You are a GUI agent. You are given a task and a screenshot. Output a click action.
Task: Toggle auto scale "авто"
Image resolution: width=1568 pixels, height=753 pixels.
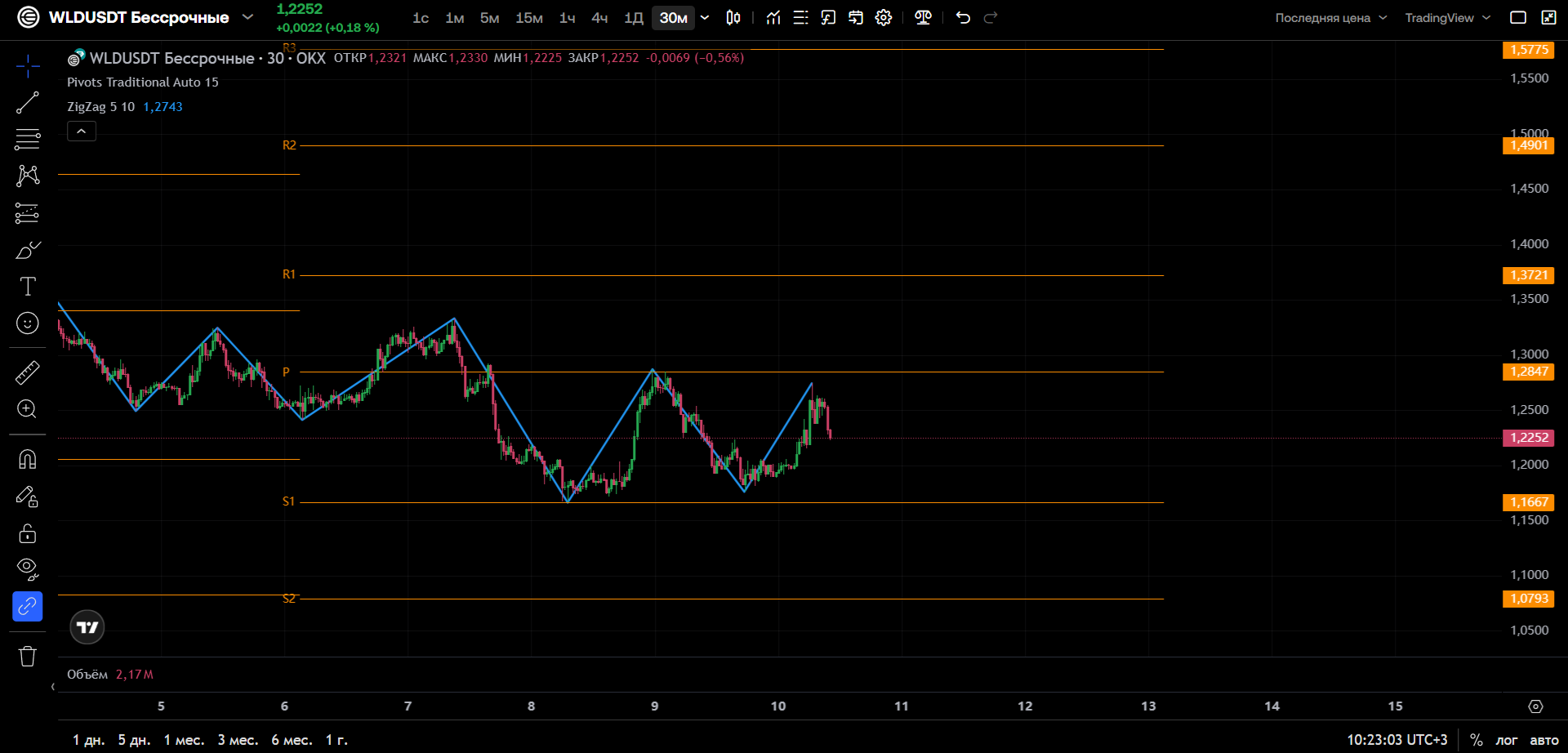(1543, 740)
